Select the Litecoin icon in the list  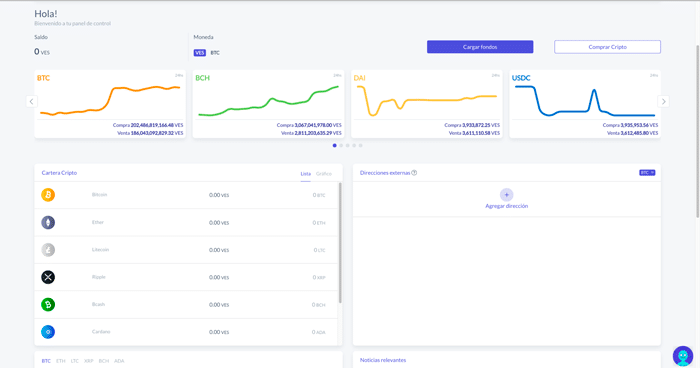(48, 250)
